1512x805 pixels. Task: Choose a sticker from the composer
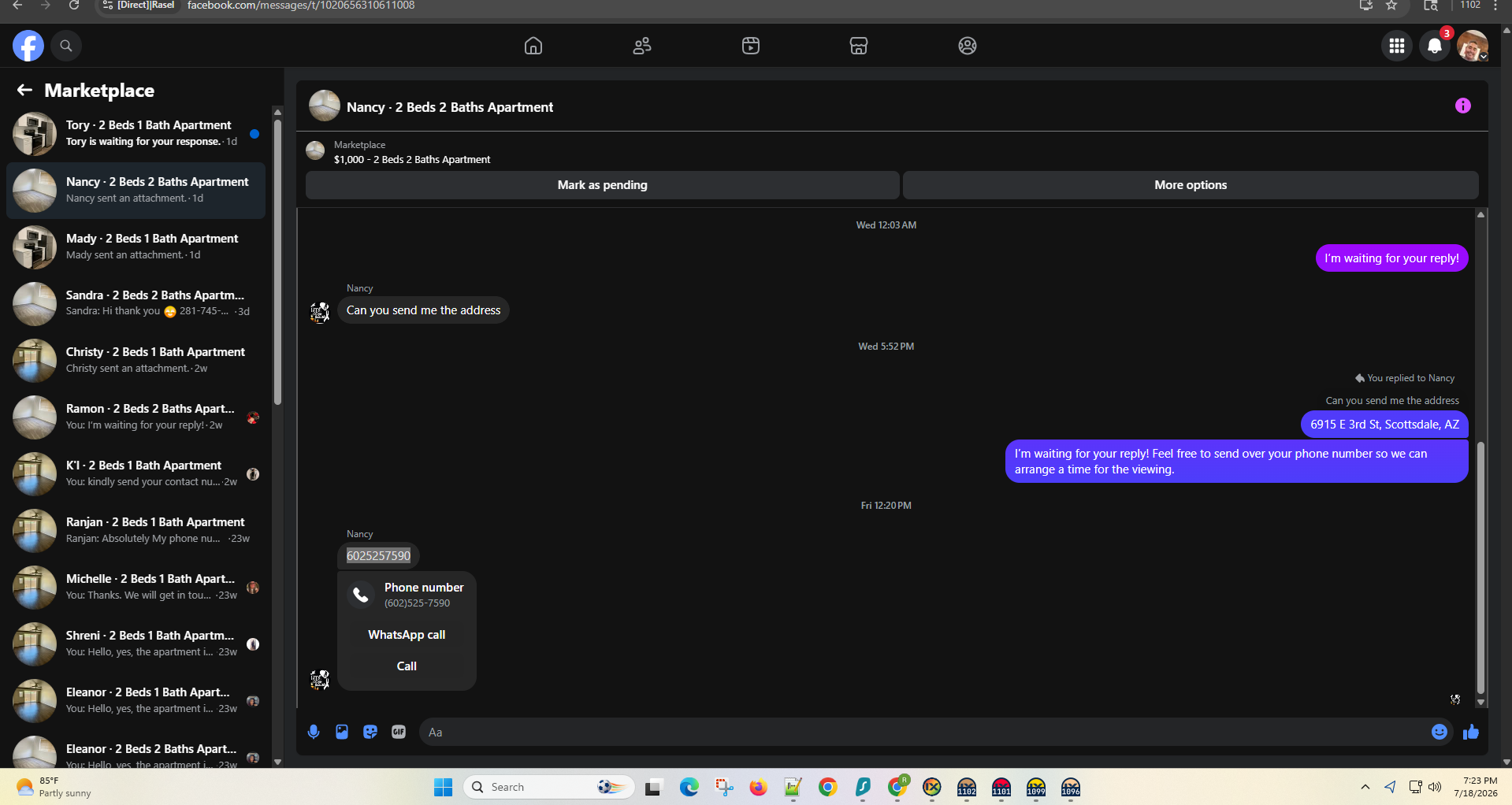click(x=370, y=732)
